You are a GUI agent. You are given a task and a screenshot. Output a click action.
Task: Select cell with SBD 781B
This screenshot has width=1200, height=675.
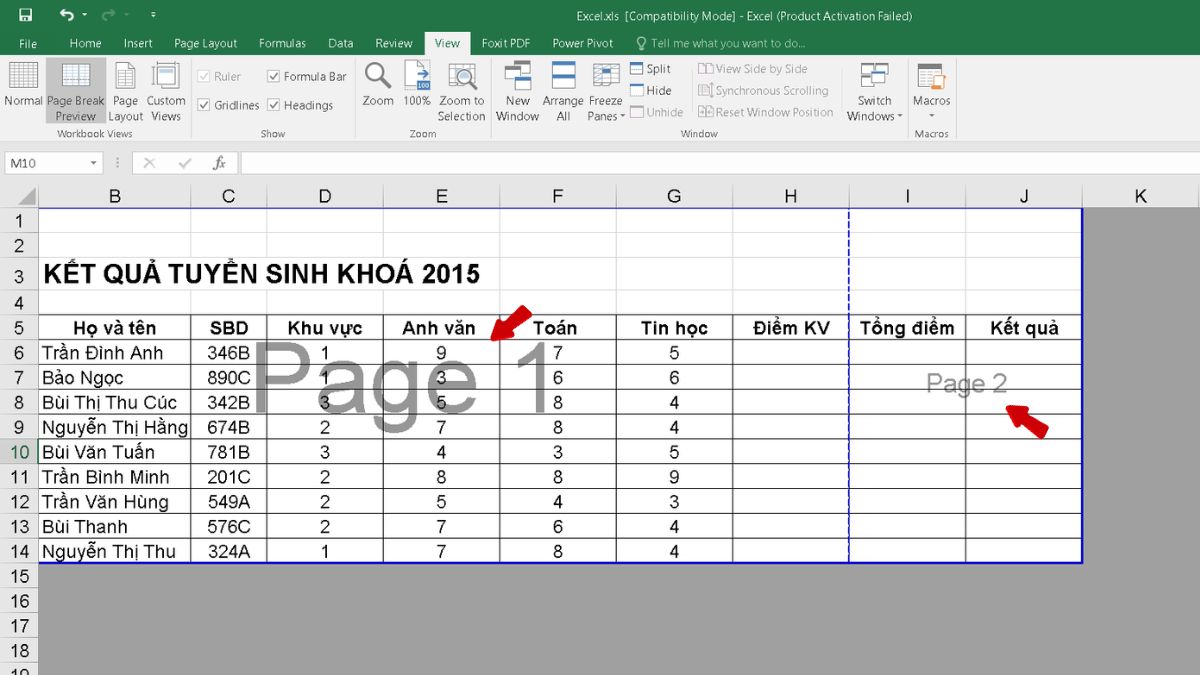point(229,452)
